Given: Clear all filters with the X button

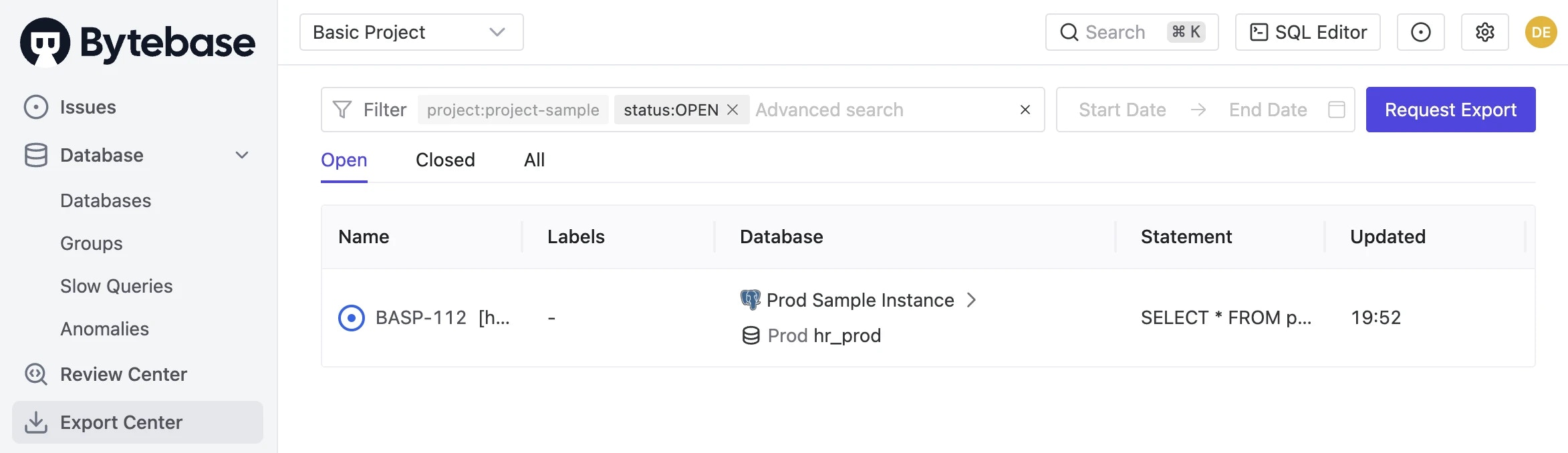Looking at the screenshot, I should pos(1025,109).
